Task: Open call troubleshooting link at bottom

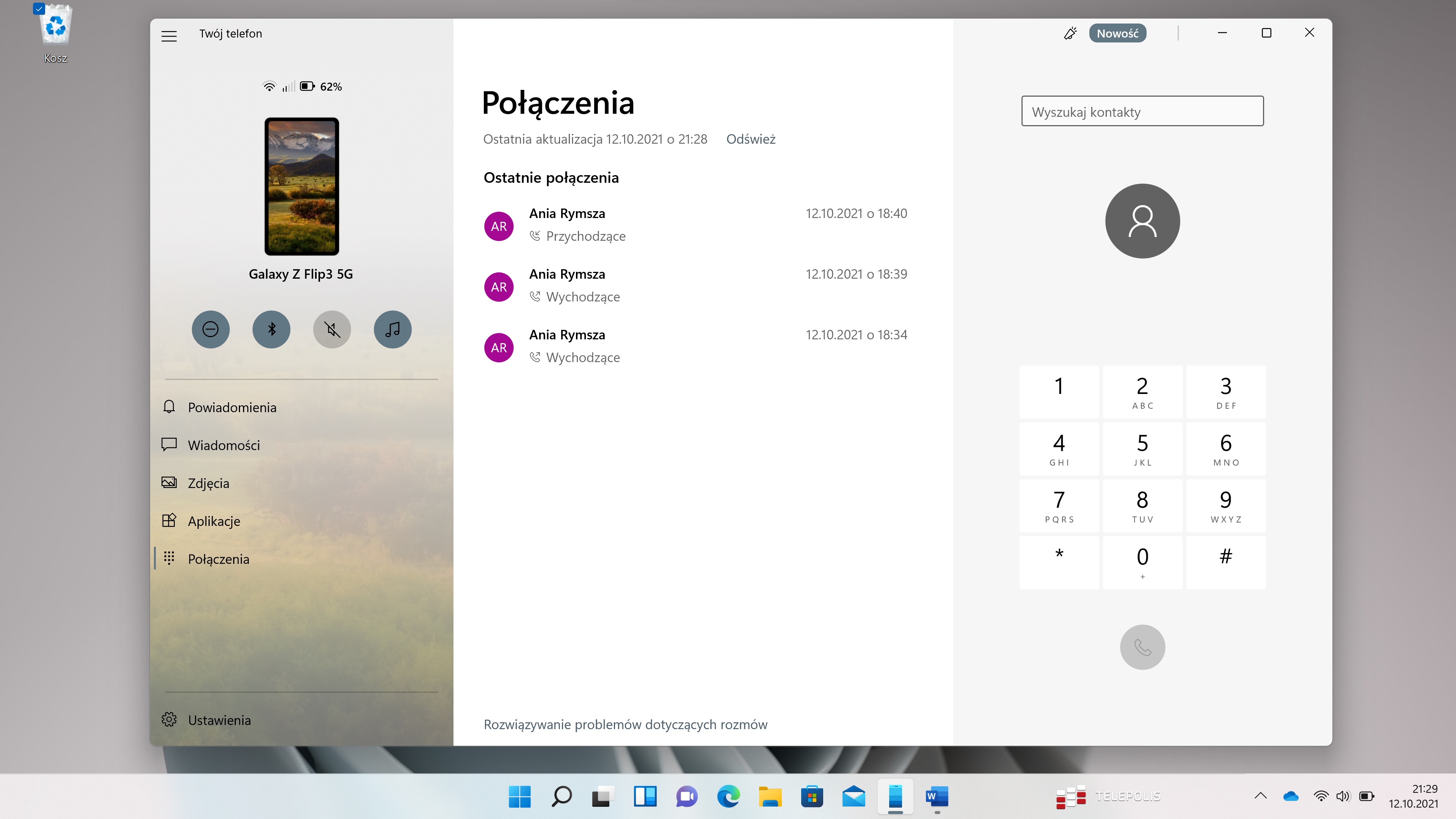Action: click(x=625, y=724)
